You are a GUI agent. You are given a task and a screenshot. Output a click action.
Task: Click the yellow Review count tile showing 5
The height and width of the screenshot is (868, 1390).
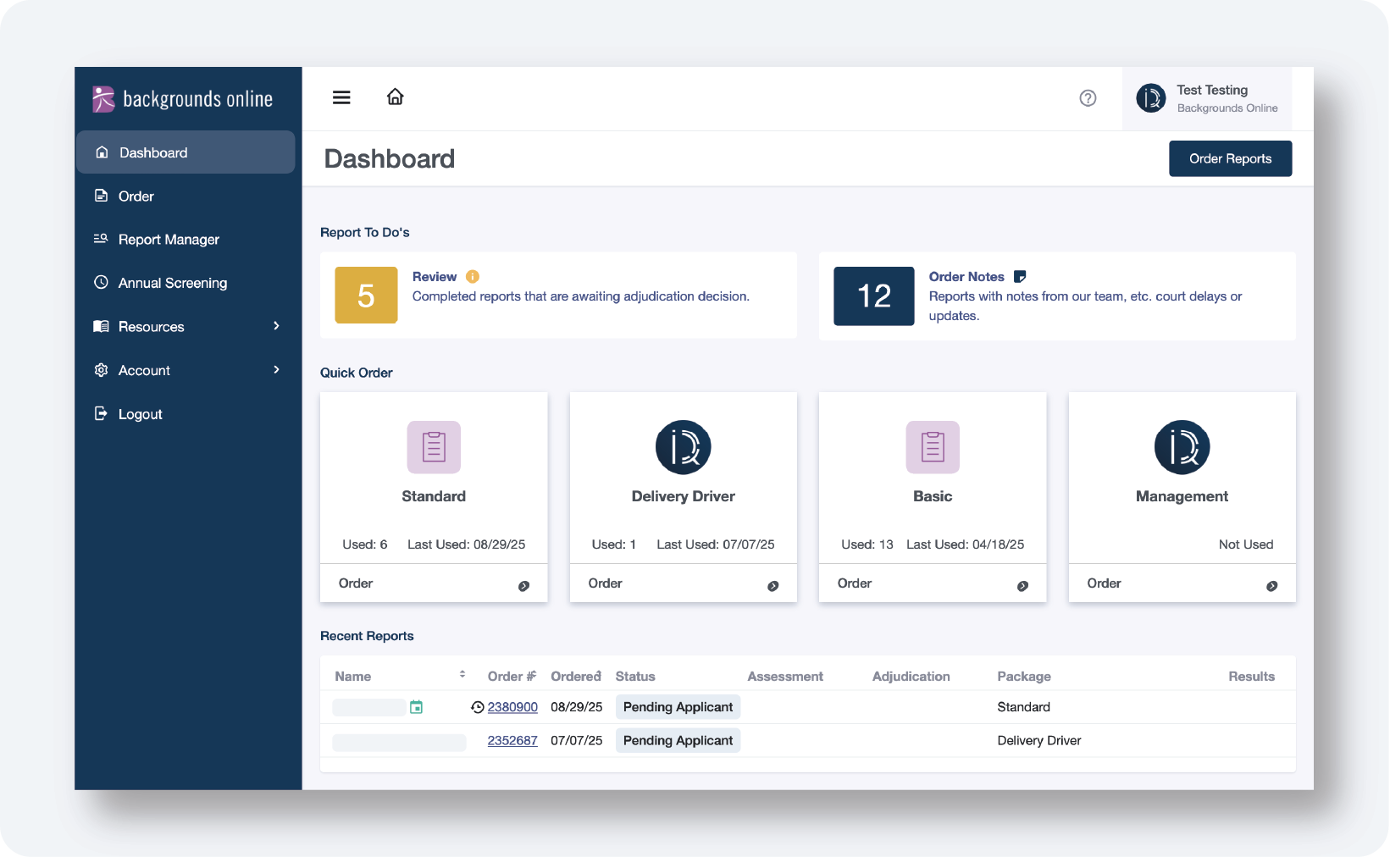[366, 296]
